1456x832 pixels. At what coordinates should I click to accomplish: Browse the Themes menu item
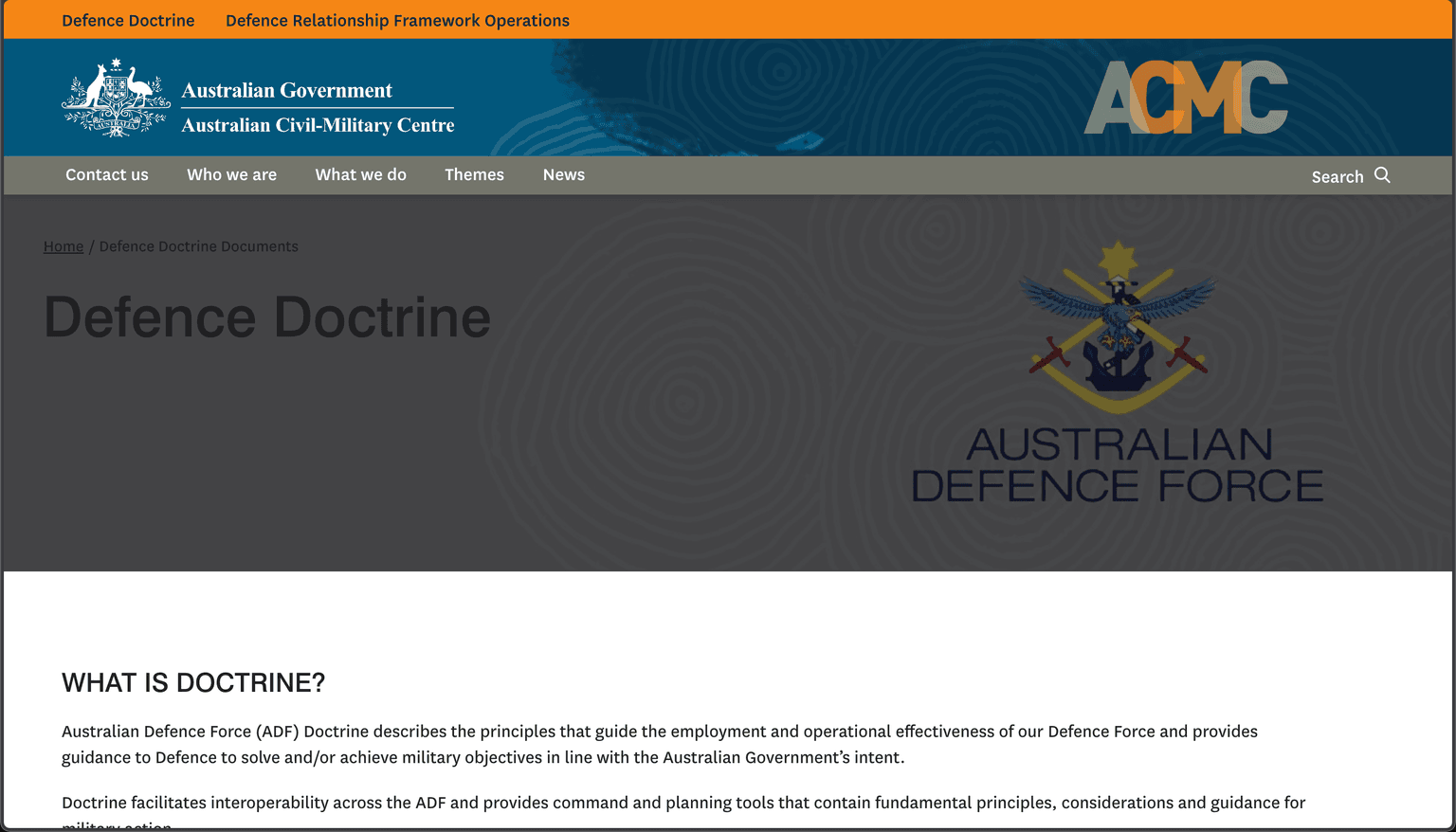(x=474, y=174)
